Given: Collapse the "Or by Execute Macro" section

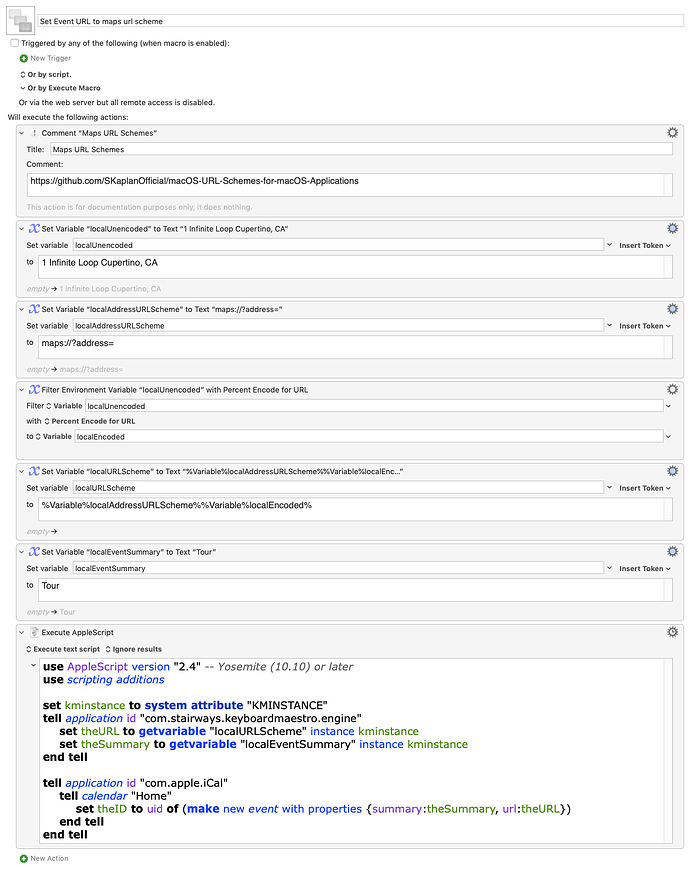Looking at the screenshot, I should pos(23,88).
